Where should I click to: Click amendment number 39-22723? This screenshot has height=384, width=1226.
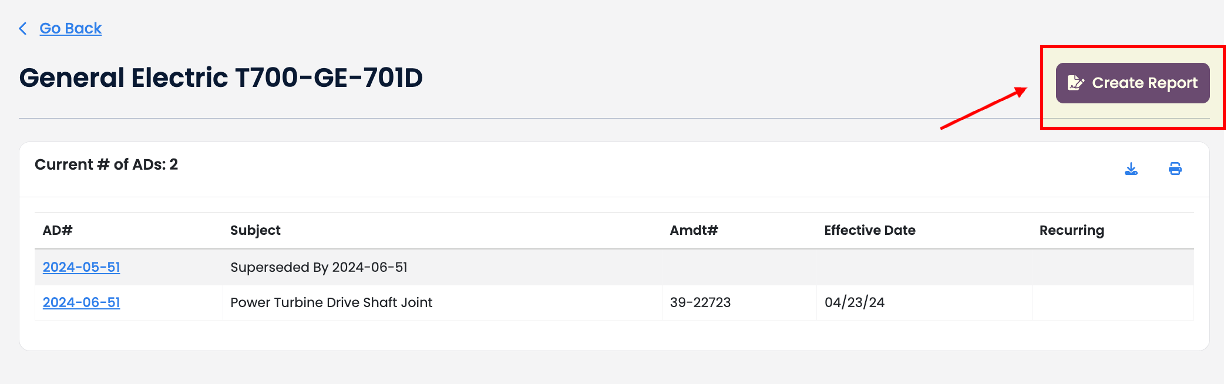click(700, 302)
